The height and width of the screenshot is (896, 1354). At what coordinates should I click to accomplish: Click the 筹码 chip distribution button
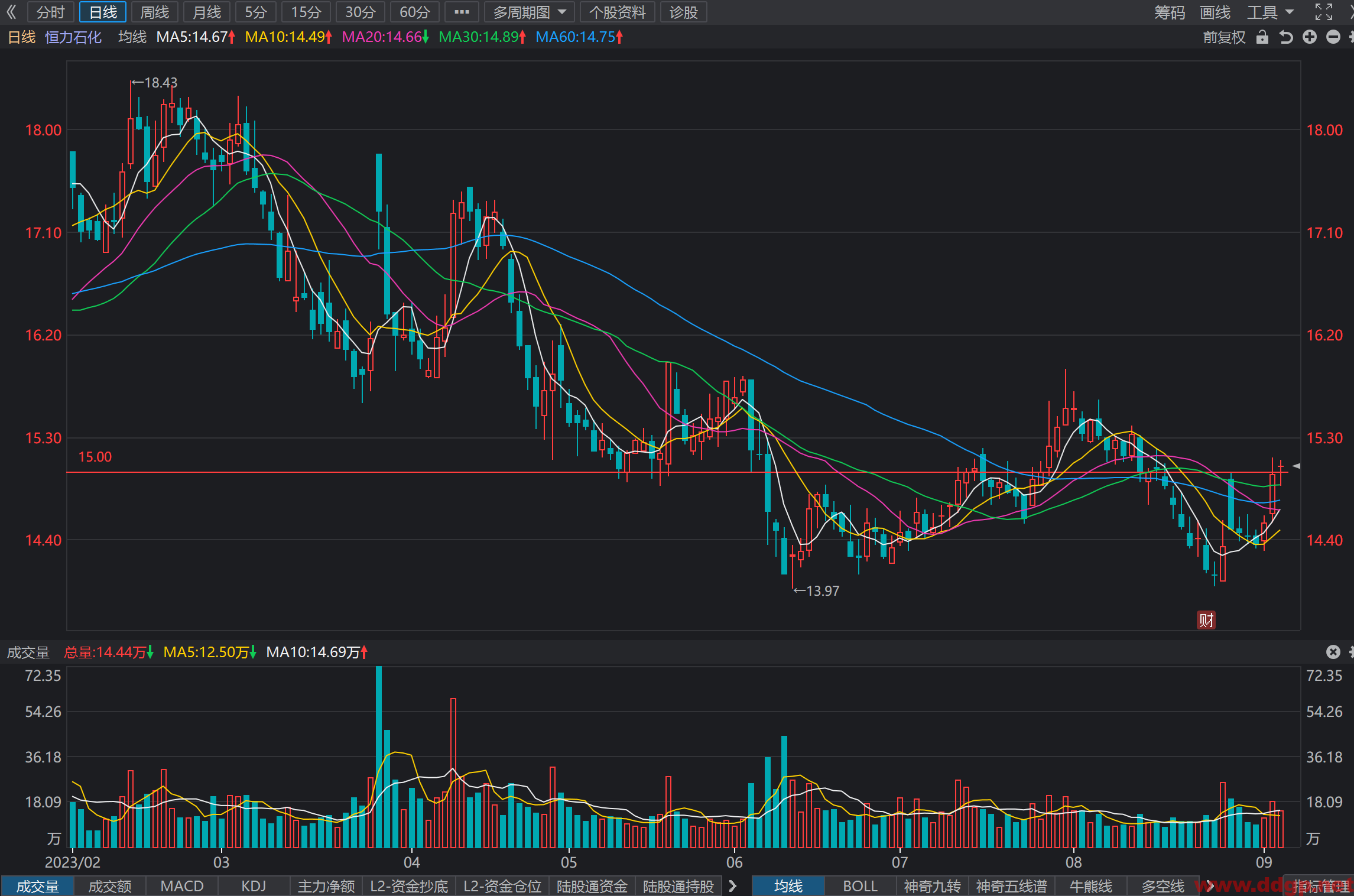[x=1170, y=12]
